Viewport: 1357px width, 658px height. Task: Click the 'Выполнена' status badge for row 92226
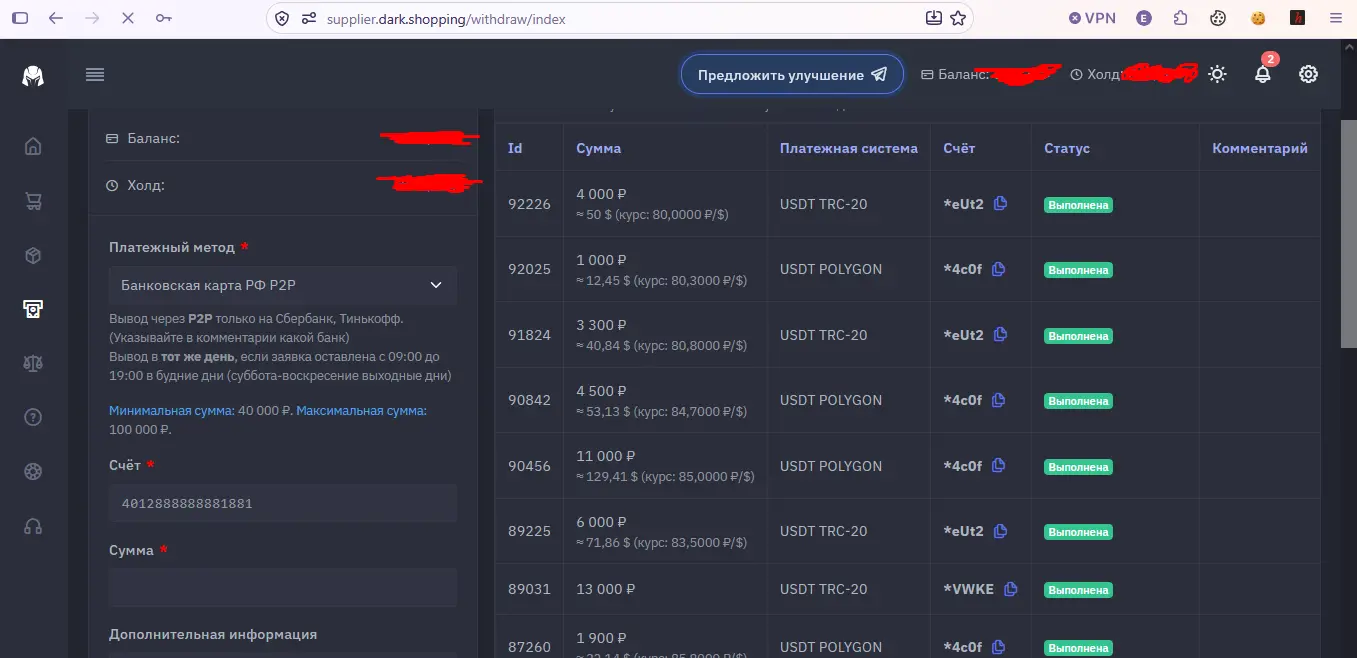(1079, 205)
